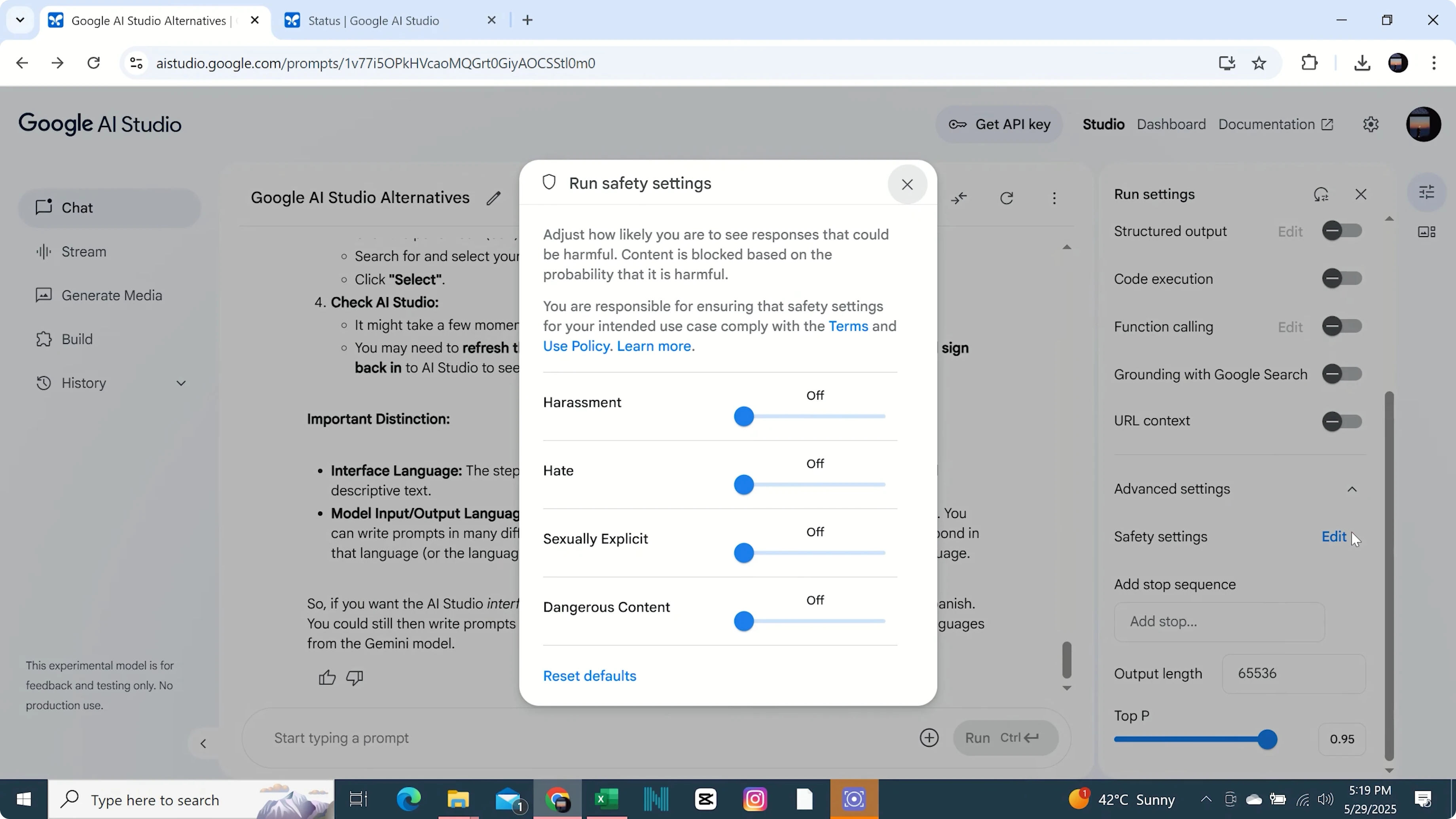The height and width of the screenshot is (819, 1456).
Task: Collapse the left sidebar with arrow
Action: tap(203, 743)
